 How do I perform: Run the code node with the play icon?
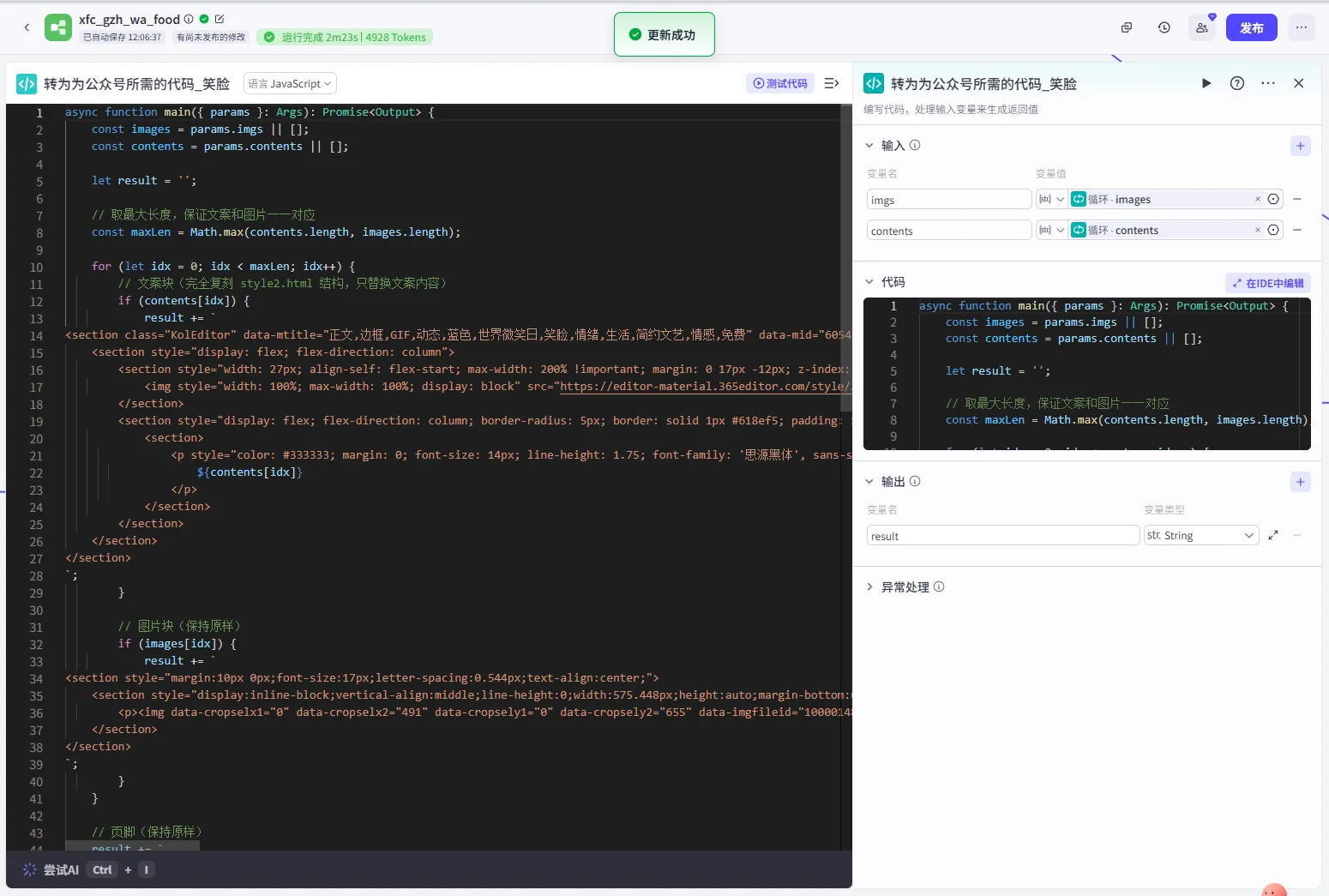point(1206,83)
